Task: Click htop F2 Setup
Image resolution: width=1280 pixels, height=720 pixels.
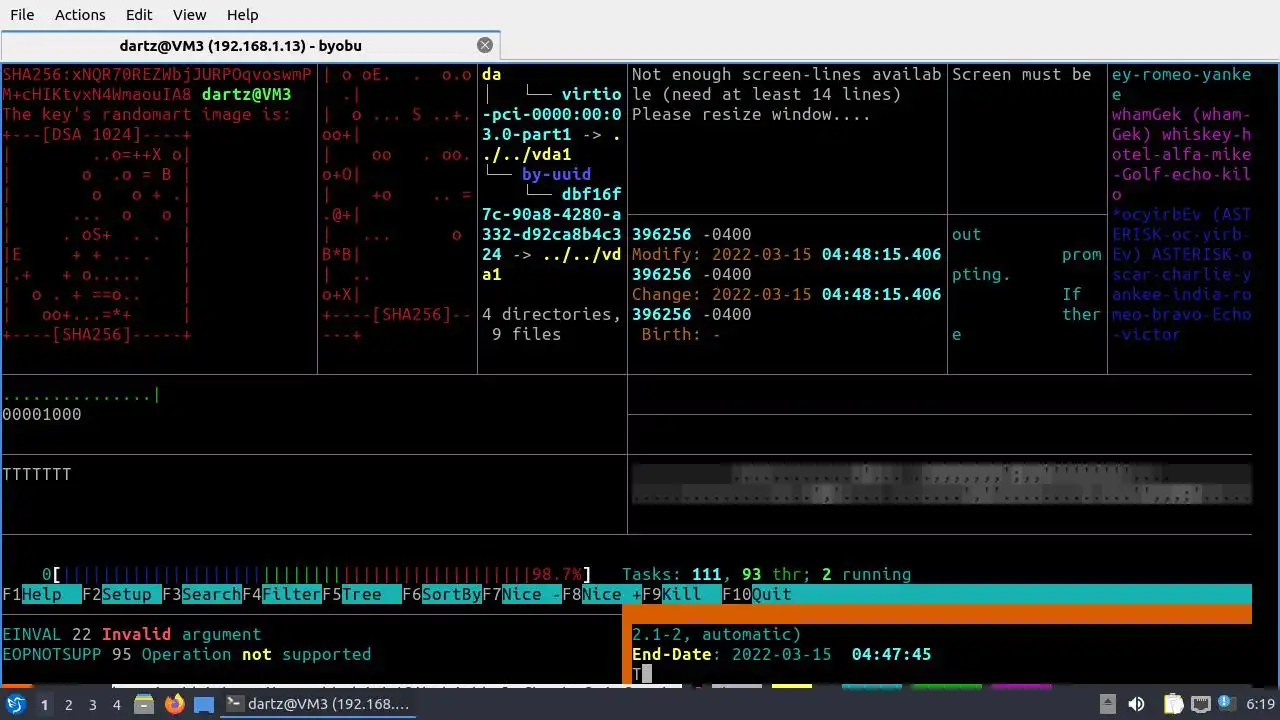Action: 122,594
